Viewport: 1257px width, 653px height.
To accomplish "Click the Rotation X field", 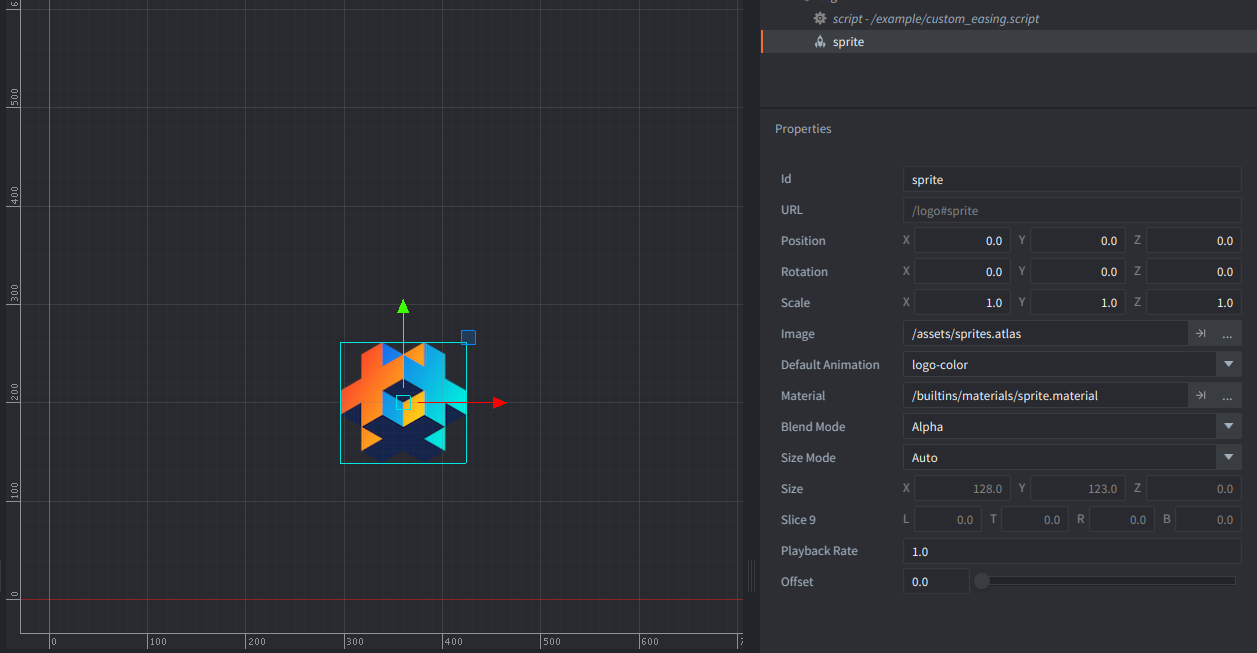I will (962, 272).
